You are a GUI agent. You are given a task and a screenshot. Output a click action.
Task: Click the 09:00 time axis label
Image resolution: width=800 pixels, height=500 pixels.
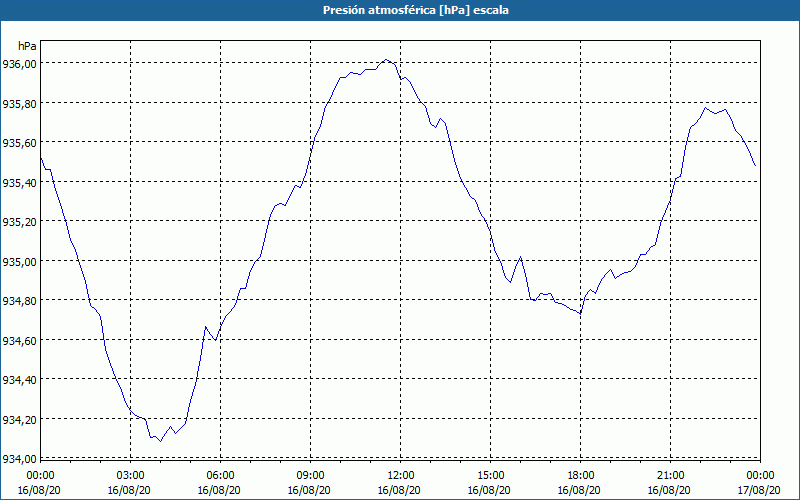coord(311,476)
